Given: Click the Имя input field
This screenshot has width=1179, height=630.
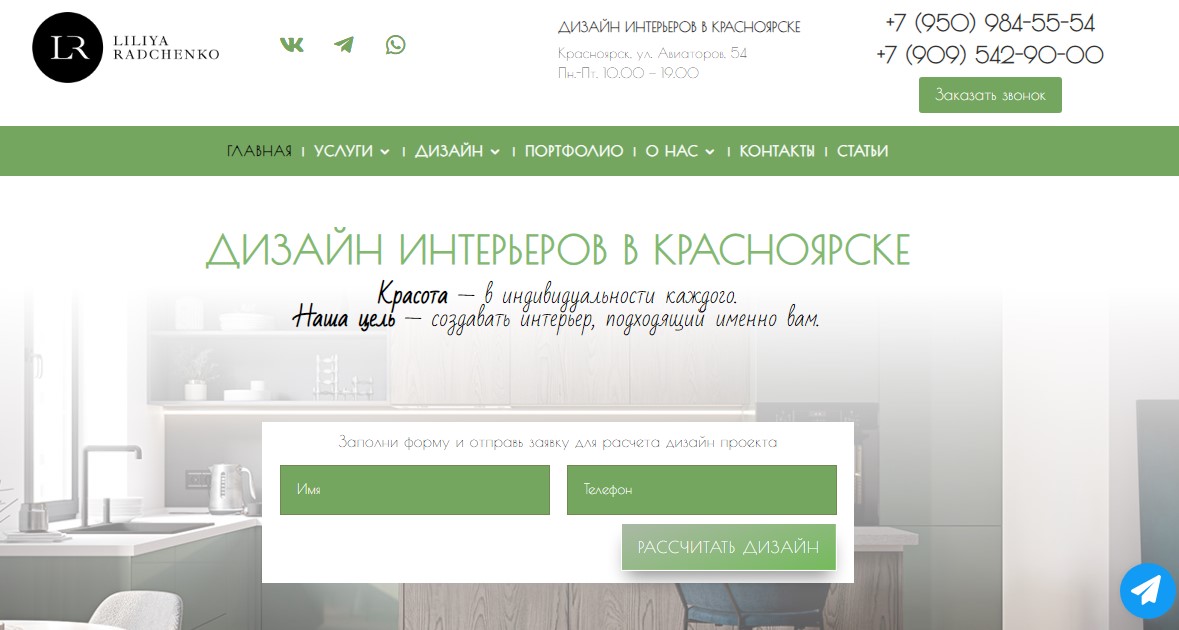Looking at the screenshot, I should point(414,489).
